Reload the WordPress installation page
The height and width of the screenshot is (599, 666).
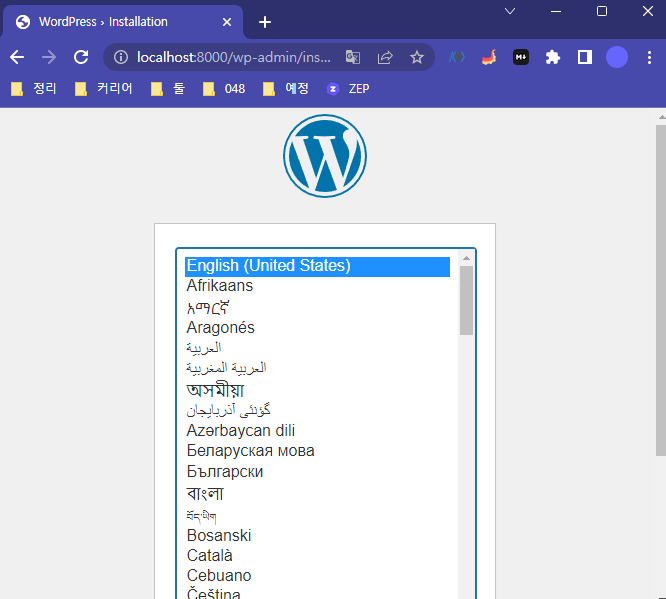(81, 57)
